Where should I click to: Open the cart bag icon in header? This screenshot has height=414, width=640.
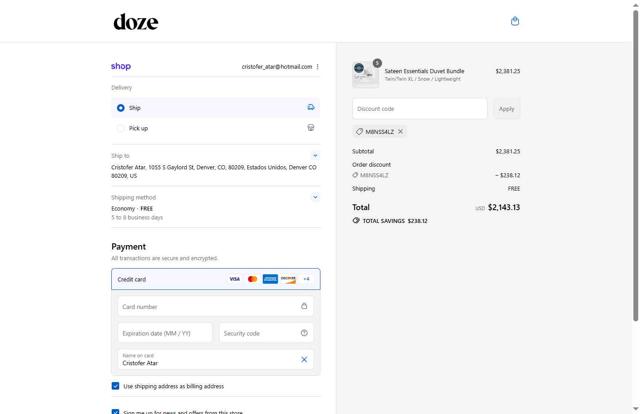(x=515, y=21)
